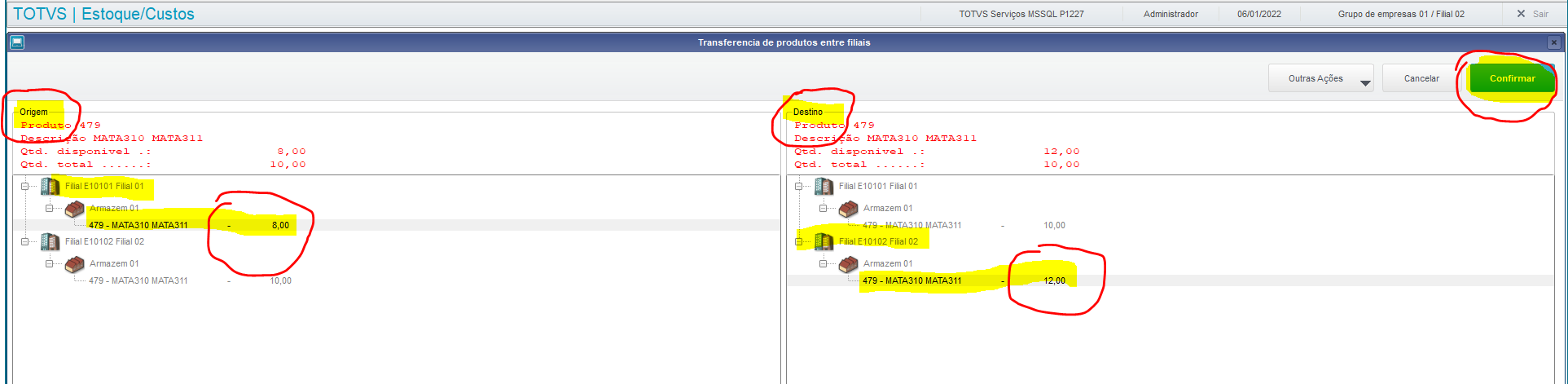Click the Administrador user label
1568x384 pixels.
pos(1171,14)
